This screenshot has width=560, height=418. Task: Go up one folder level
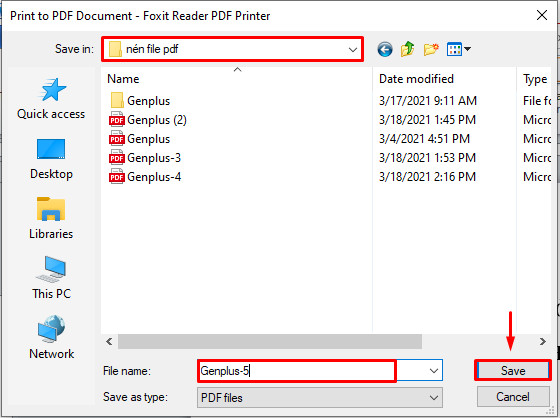click(x=408, y=49)
